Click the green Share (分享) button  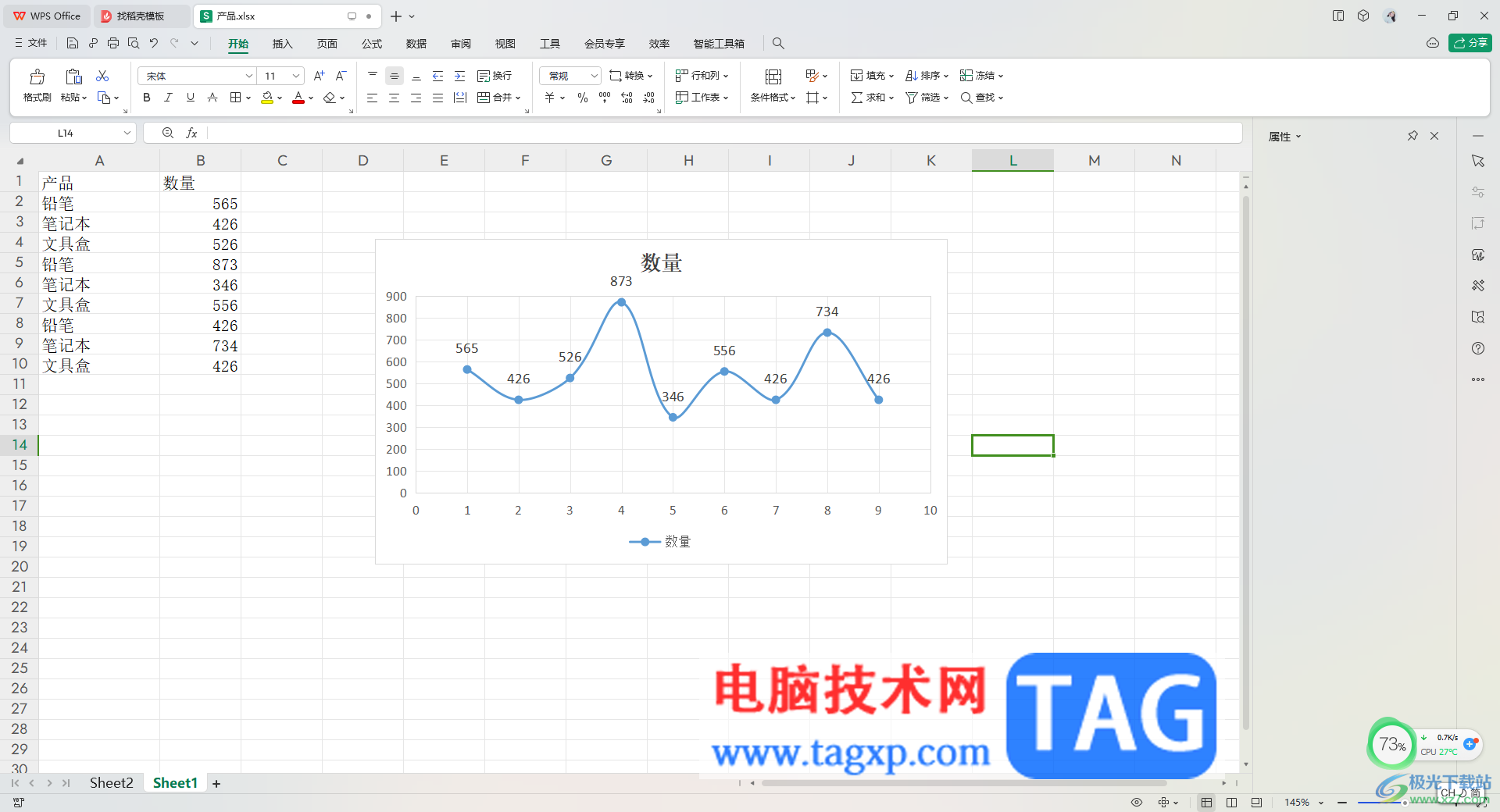[1470, 43]
